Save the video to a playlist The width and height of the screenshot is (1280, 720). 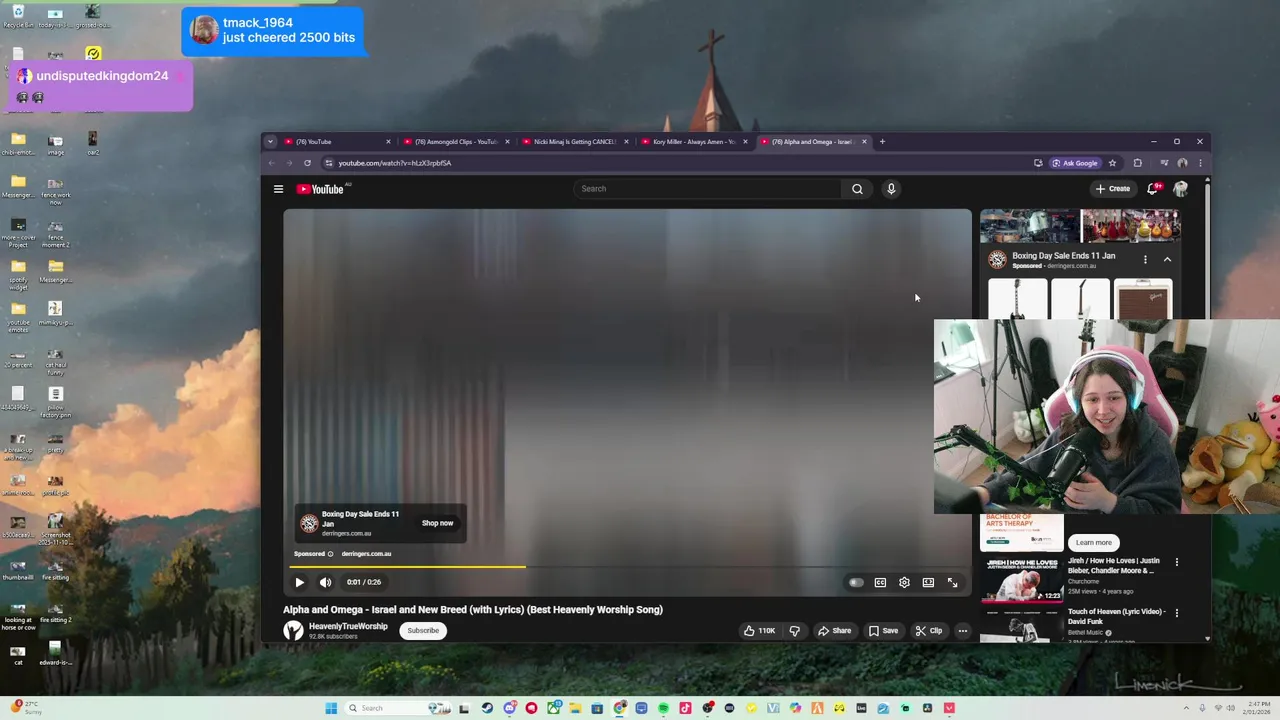click(883, 630)
